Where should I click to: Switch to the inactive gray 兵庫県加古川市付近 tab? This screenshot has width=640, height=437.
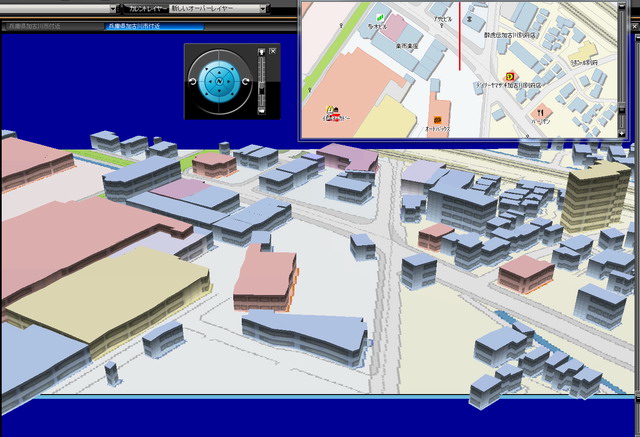point(52,26)
